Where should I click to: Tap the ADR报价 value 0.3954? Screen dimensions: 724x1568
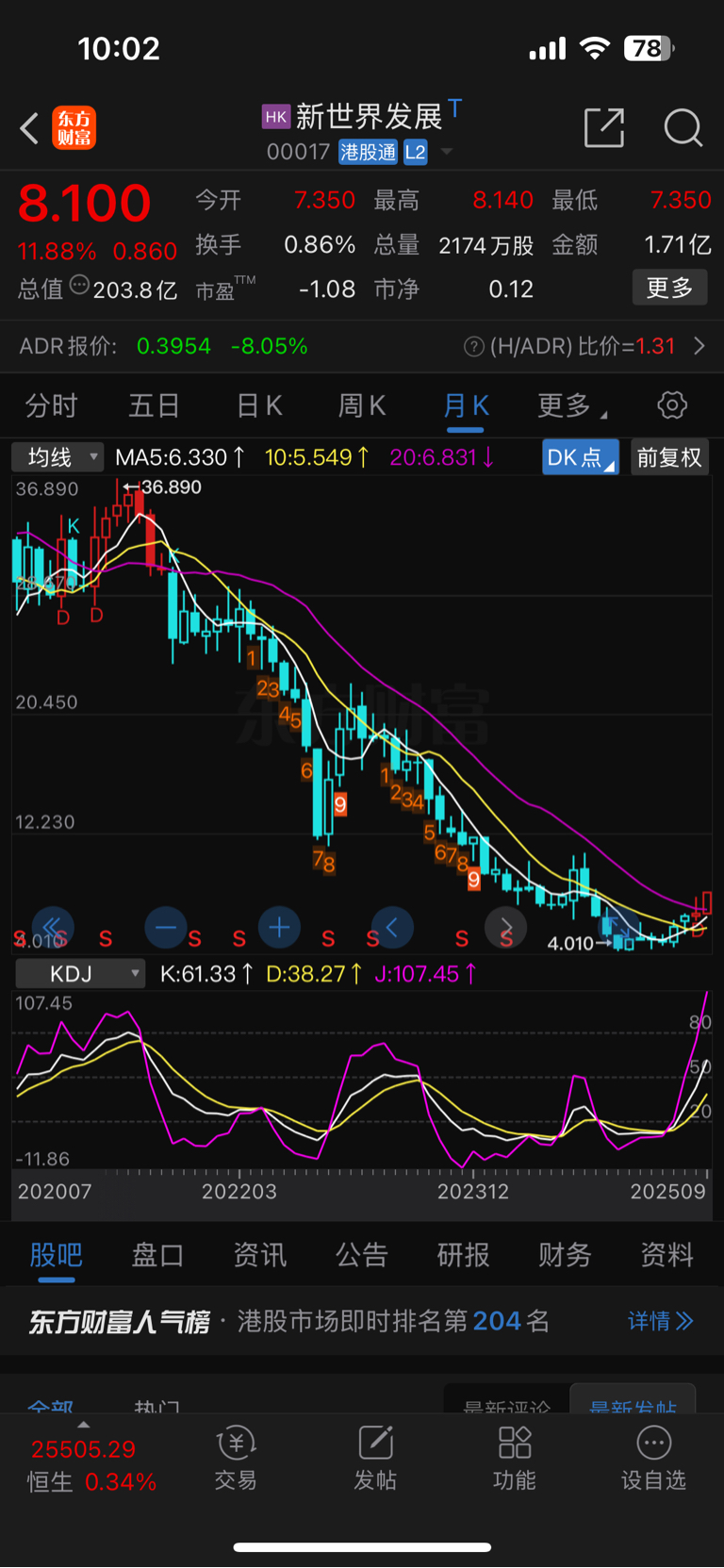(x=173, y=346)
